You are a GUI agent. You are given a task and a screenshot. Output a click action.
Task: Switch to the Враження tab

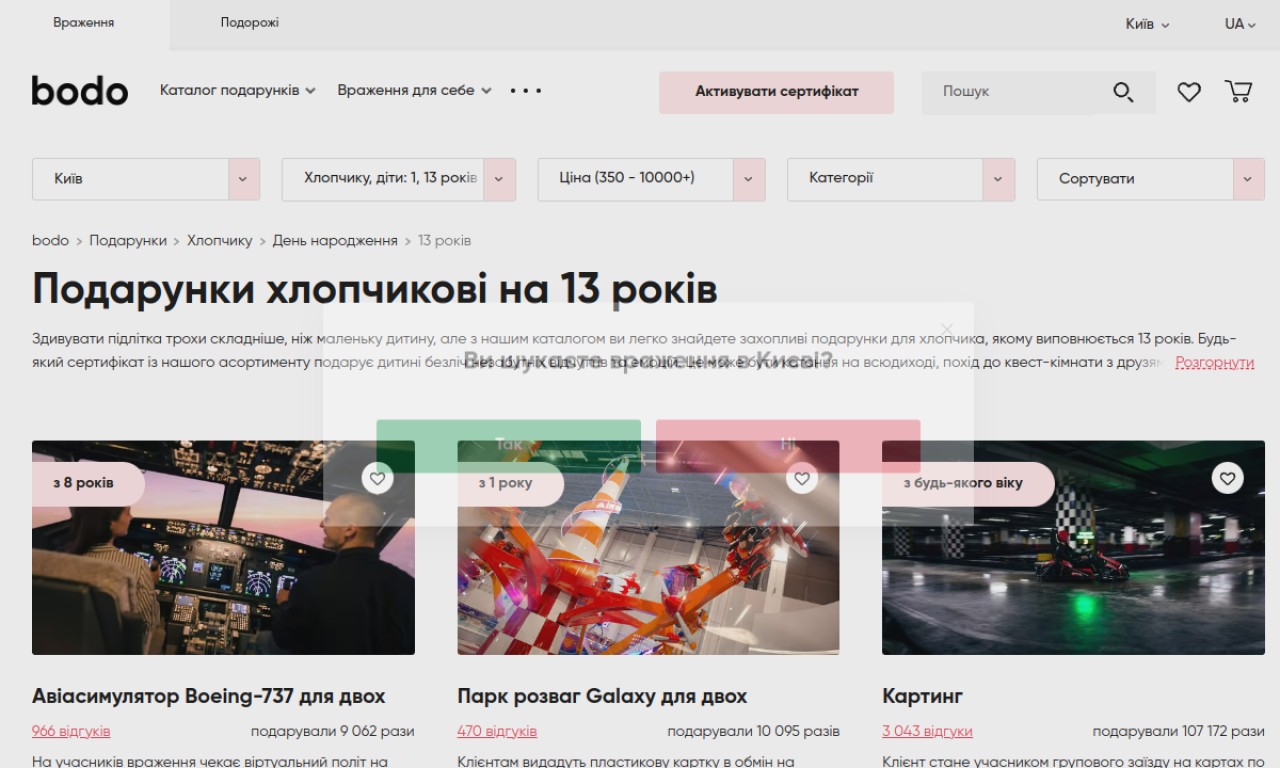coord(84,23)
